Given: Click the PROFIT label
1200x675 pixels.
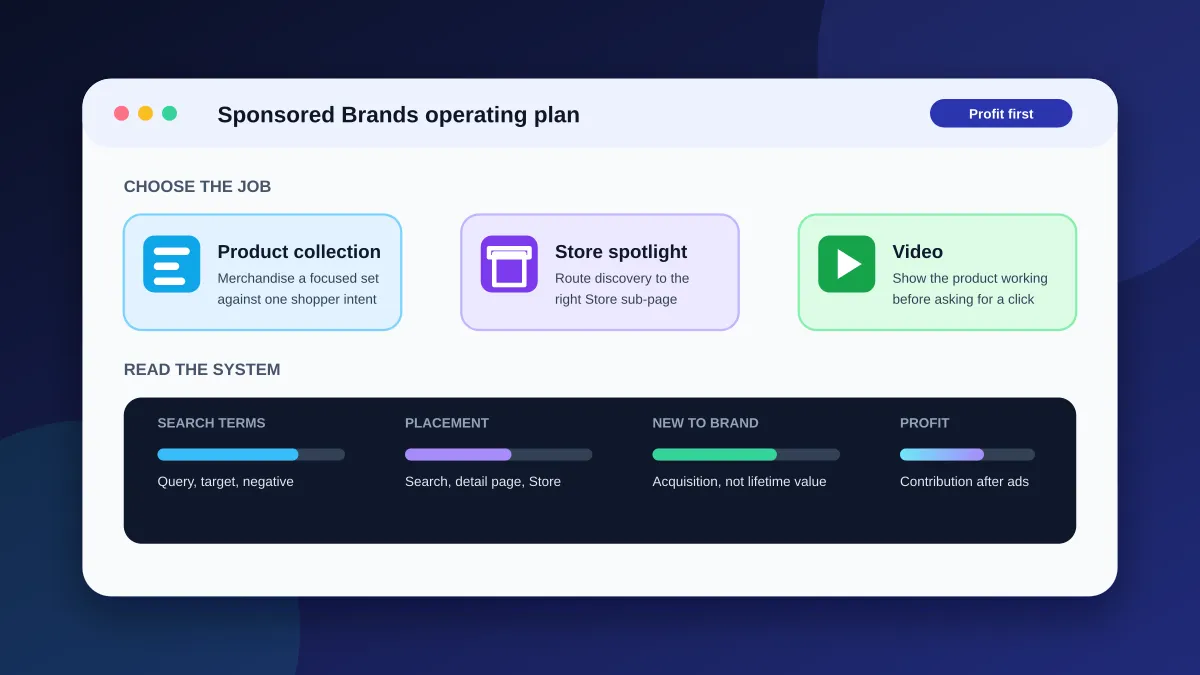Looking at the screenshot, I should click(x=925, y=423).
